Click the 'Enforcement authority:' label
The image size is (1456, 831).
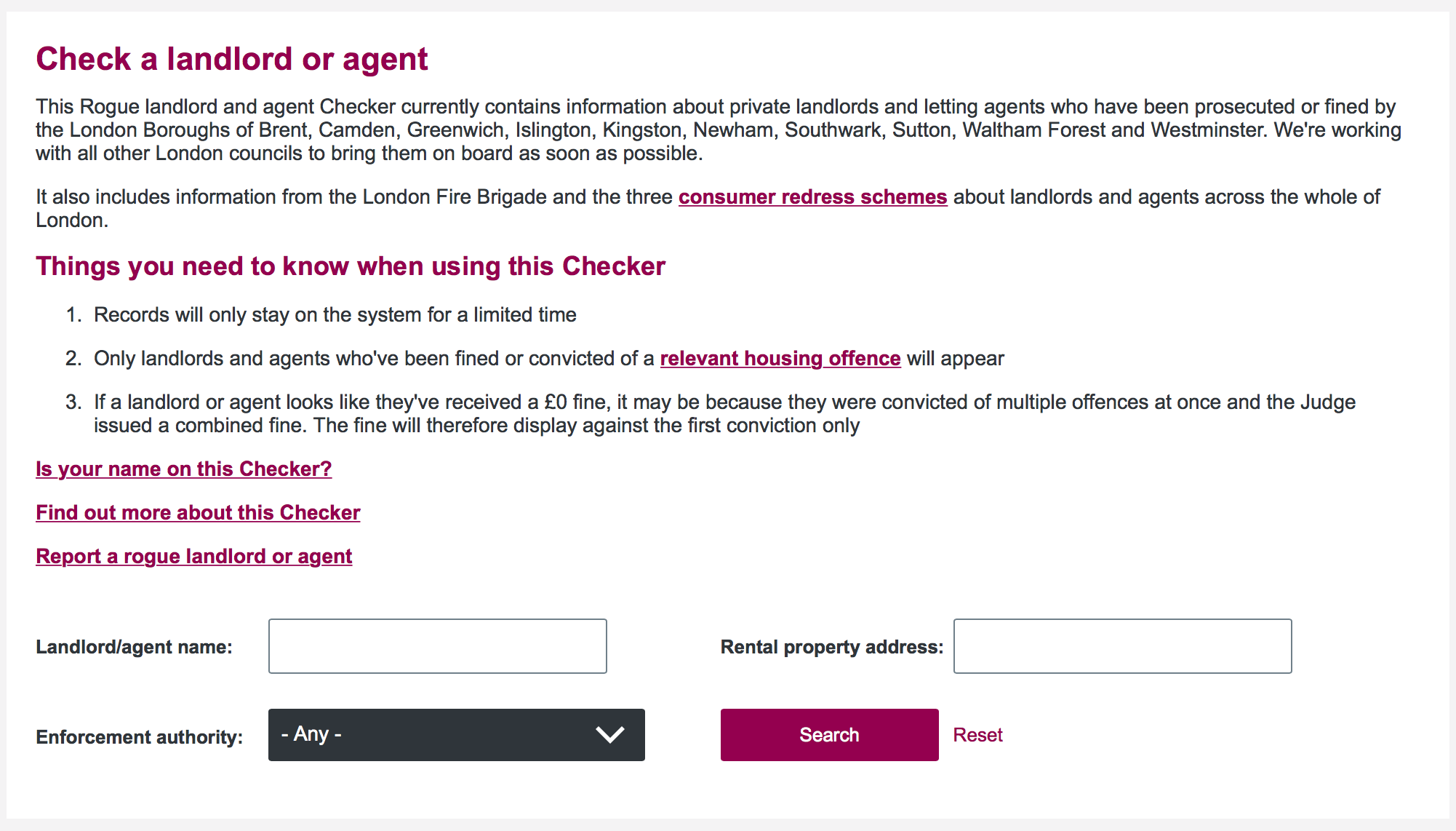[139, 737]
